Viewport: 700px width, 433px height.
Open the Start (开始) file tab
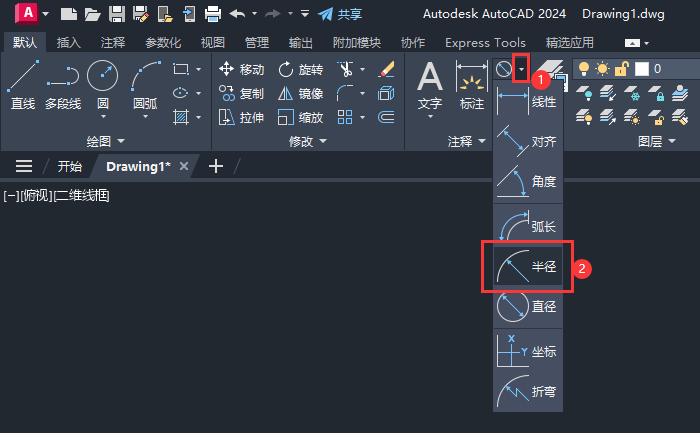[70, 167]
